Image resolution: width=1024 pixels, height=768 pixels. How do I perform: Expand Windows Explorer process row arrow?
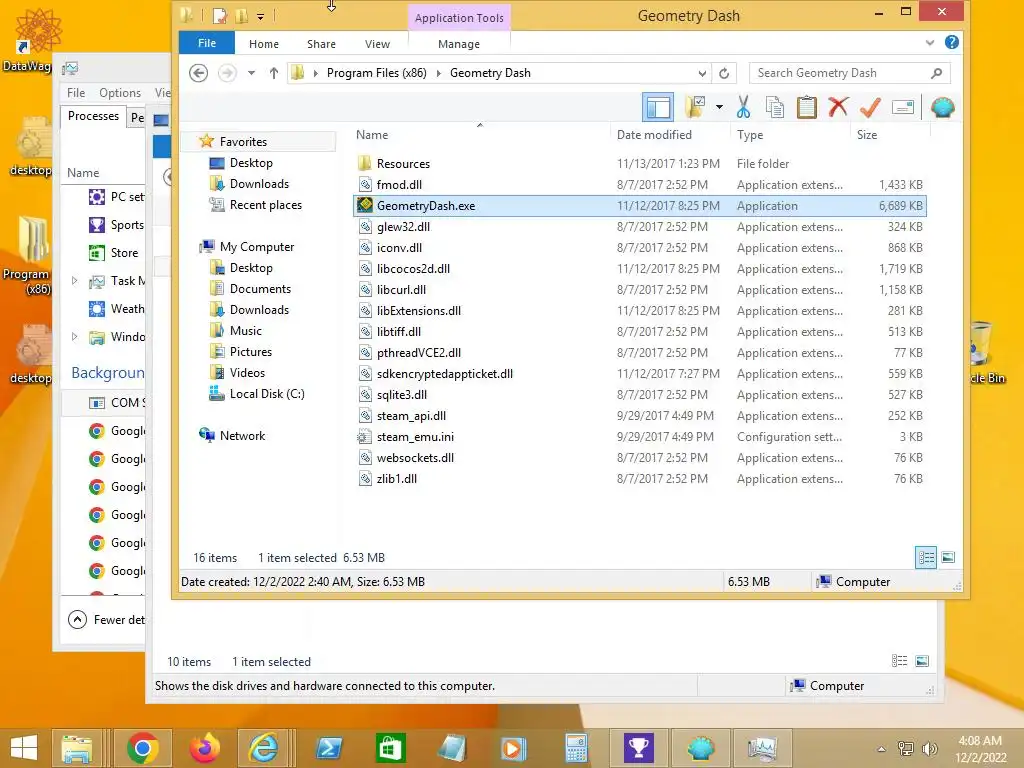tap(74, 336)
